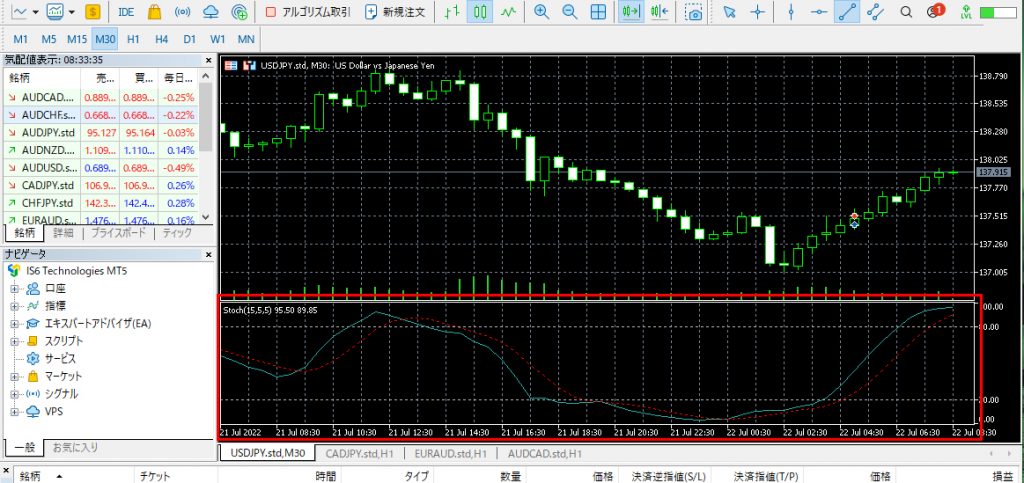Click the zoom in magnifier icon

[x=541, y=12]
